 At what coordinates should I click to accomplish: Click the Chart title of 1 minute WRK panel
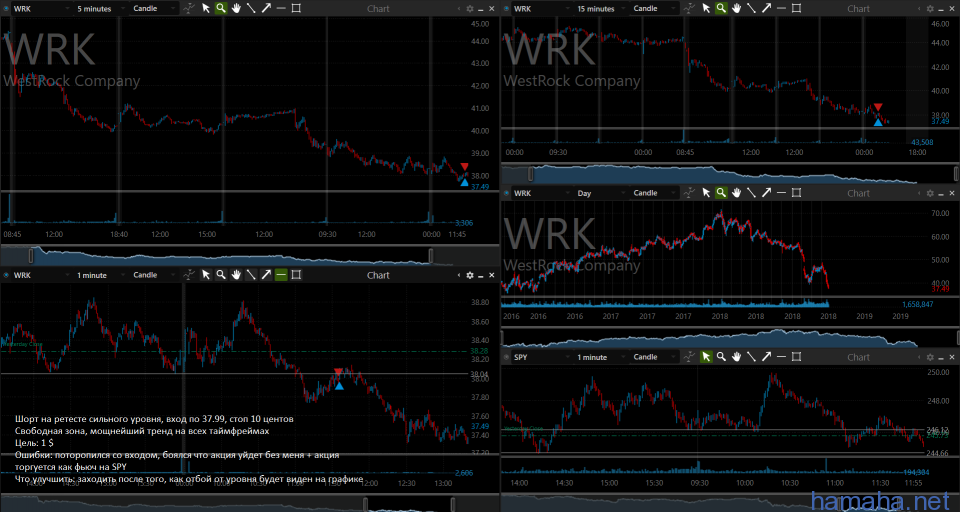click(378, 275)
